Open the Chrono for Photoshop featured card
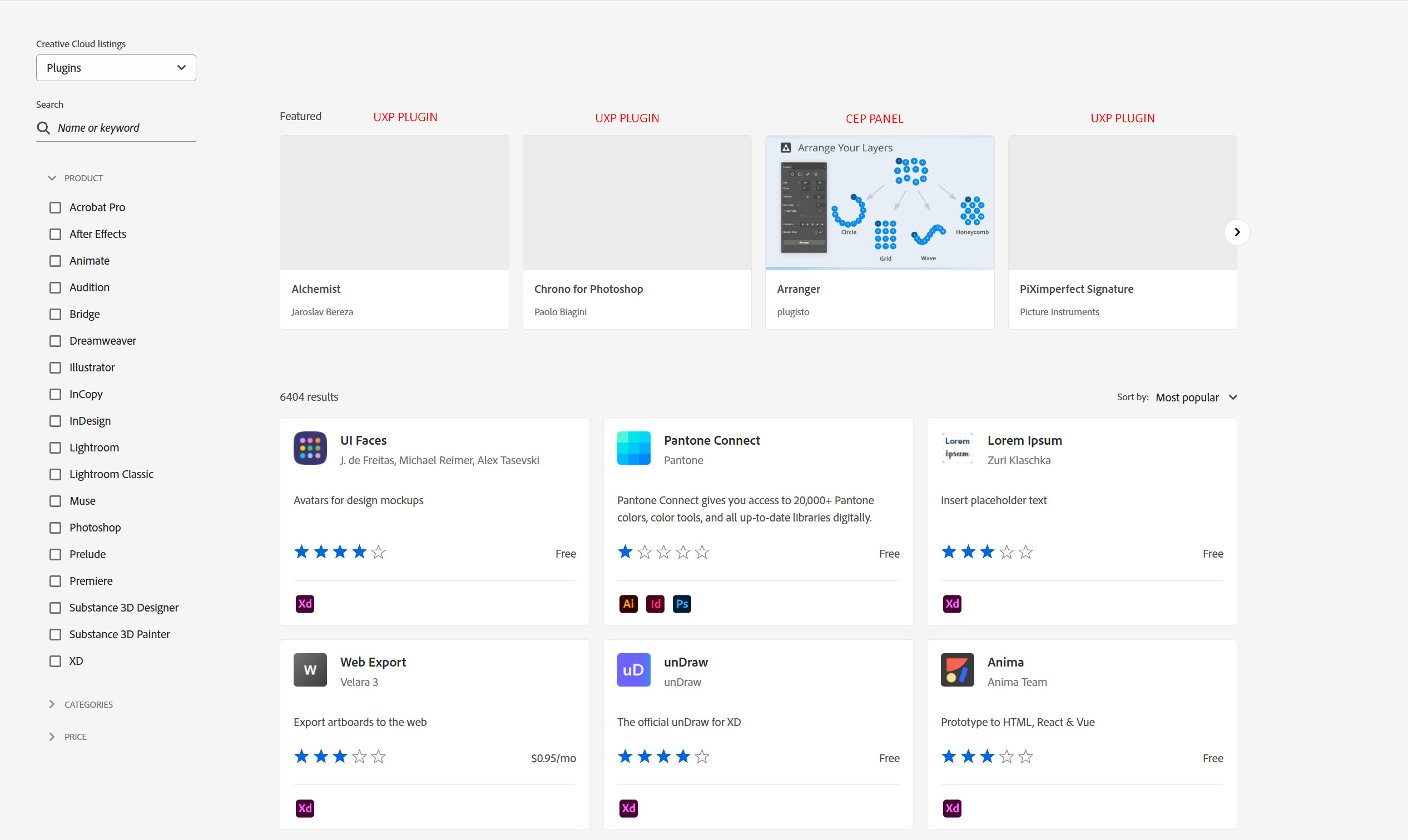 point(636,232)
